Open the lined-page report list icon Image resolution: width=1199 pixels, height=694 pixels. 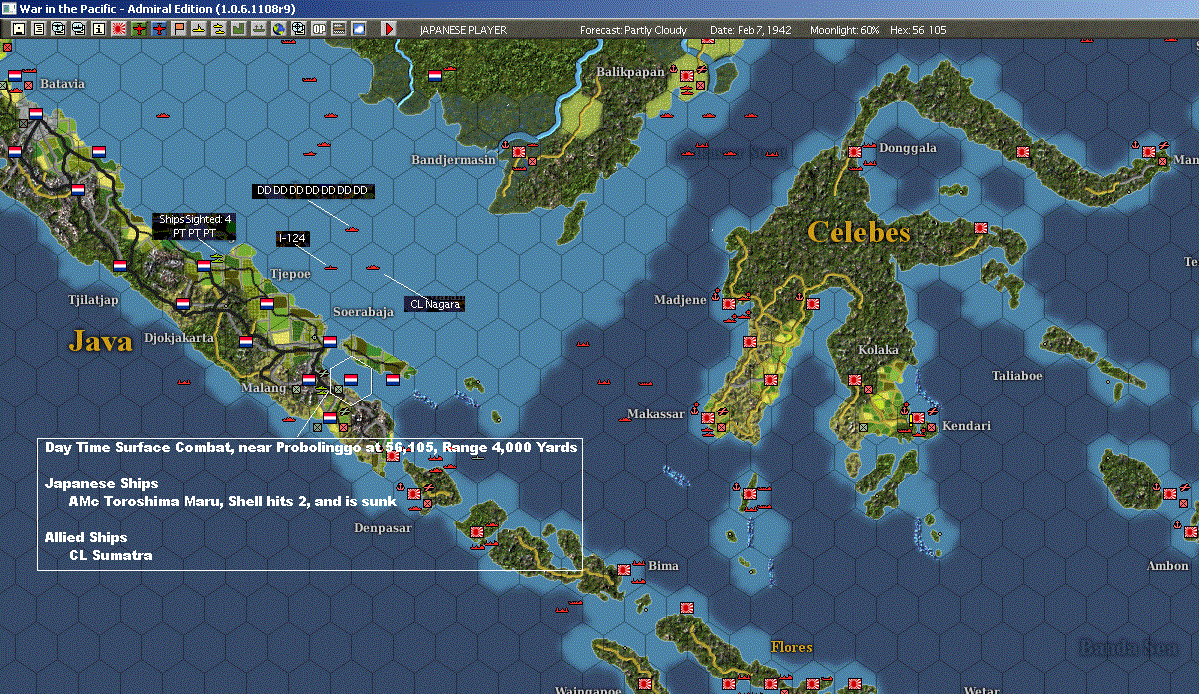[x=39, y=29]
